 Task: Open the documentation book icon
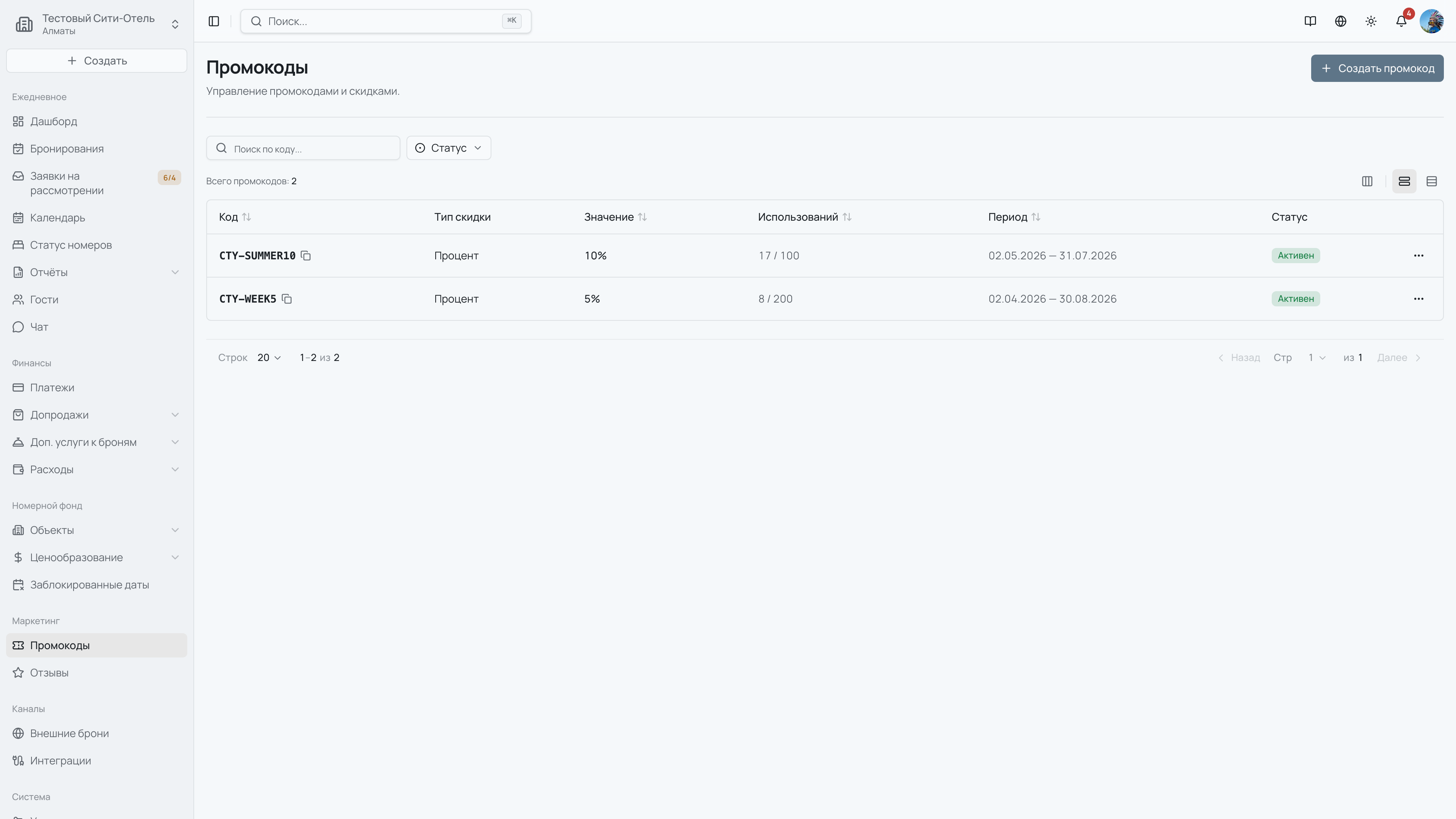(1310, 21)
